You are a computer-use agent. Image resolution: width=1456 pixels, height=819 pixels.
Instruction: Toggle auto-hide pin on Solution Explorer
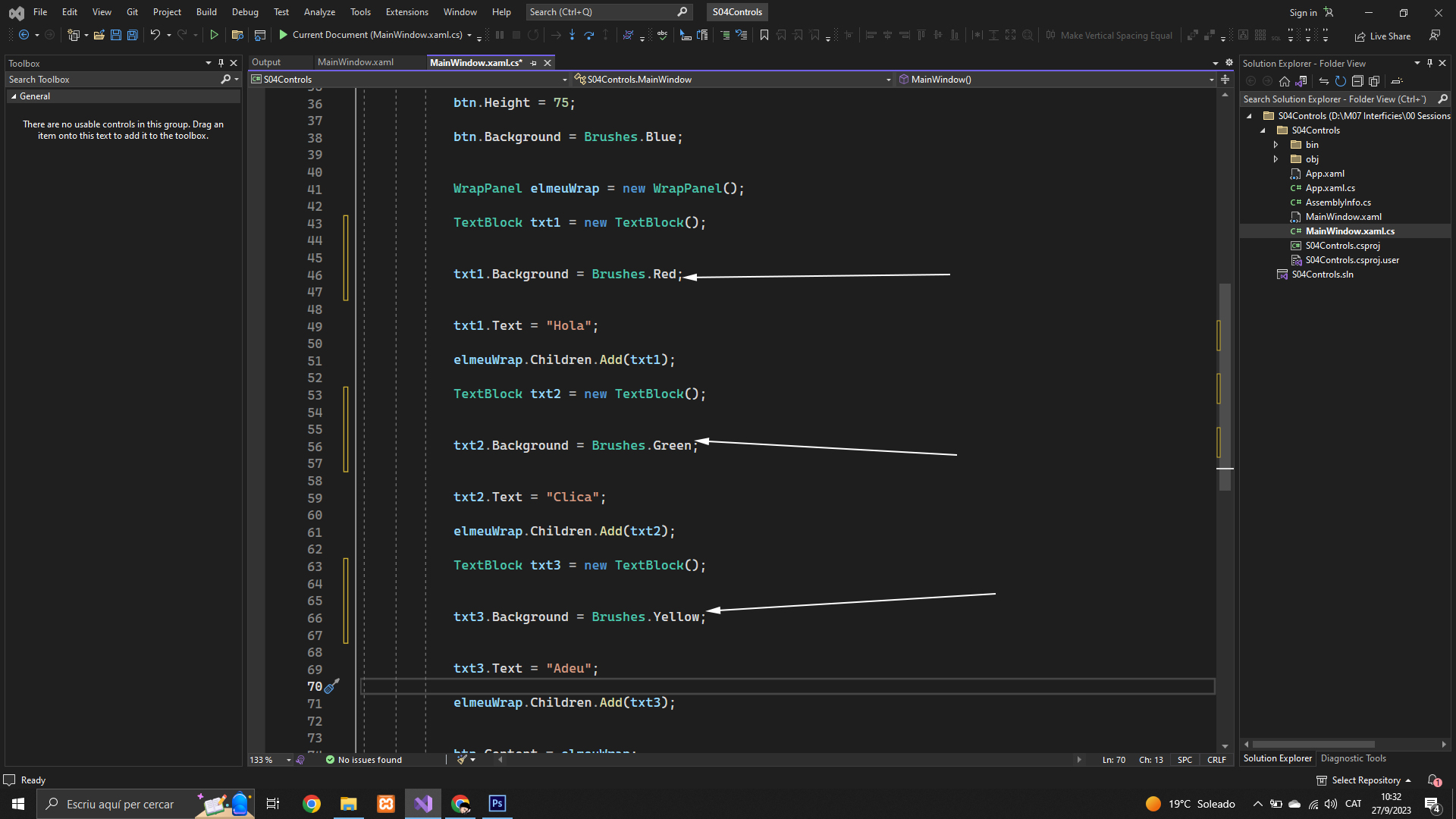pyautogui.click(x=1429, y=63)
